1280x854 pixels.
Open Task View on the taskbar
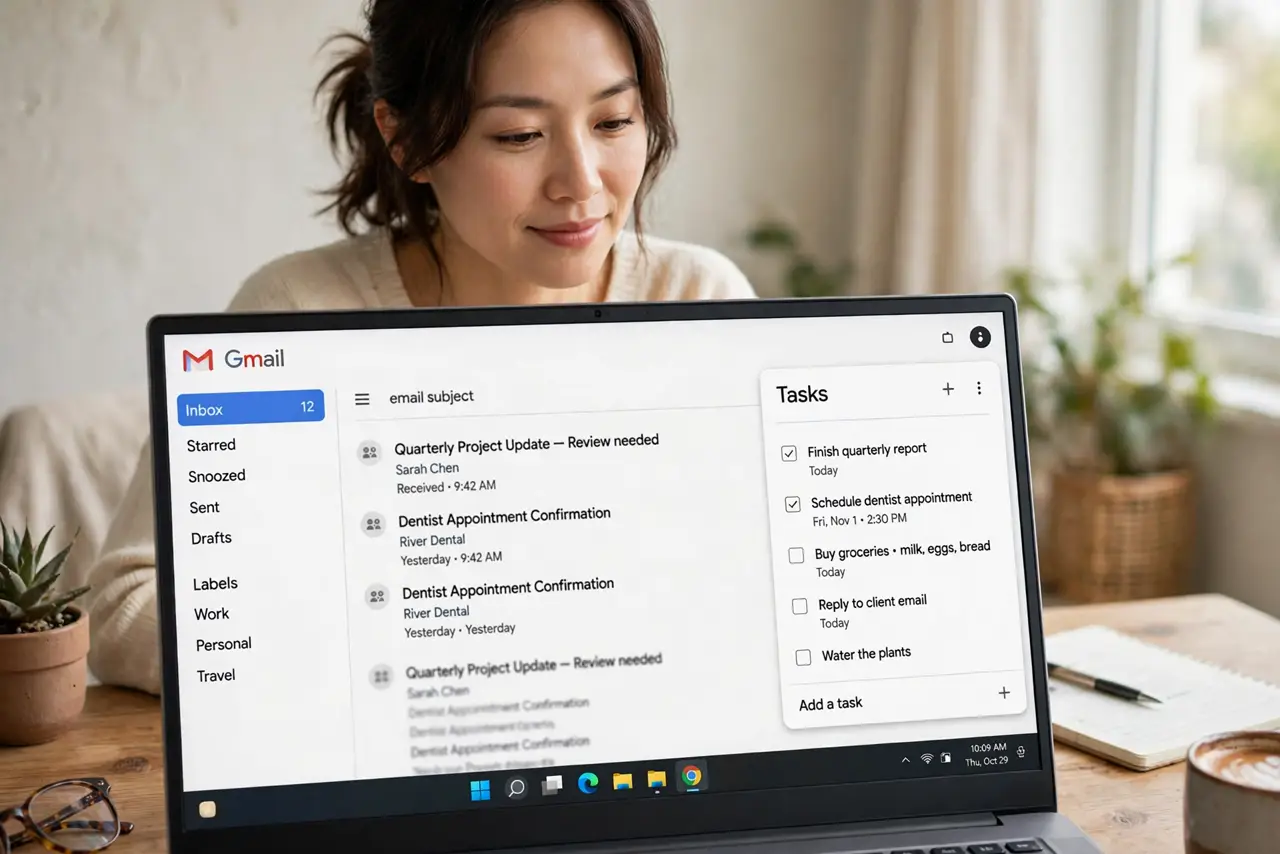[551, 786]
